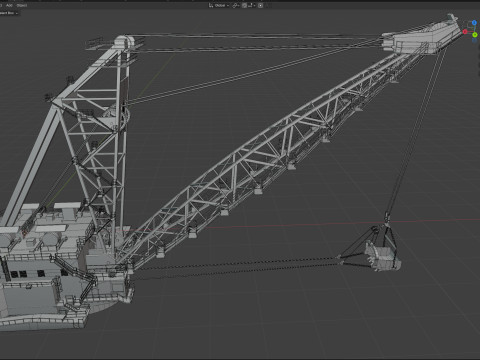Toggle proportional editing button

click(x=260, y=5)
